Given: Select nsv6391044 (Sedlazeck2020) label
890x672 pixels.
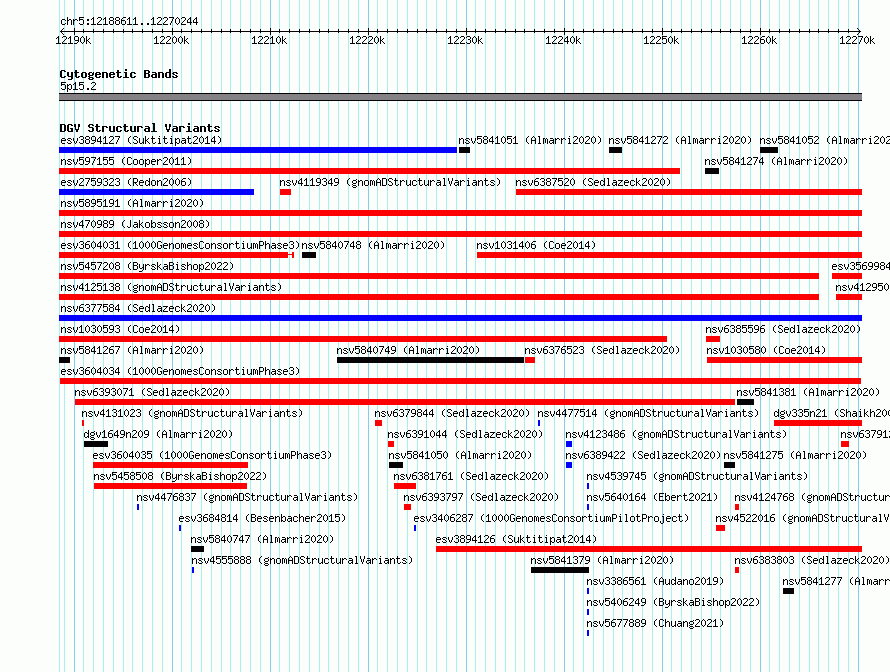Looking at the screenshot, I should [x=465, y=434].
